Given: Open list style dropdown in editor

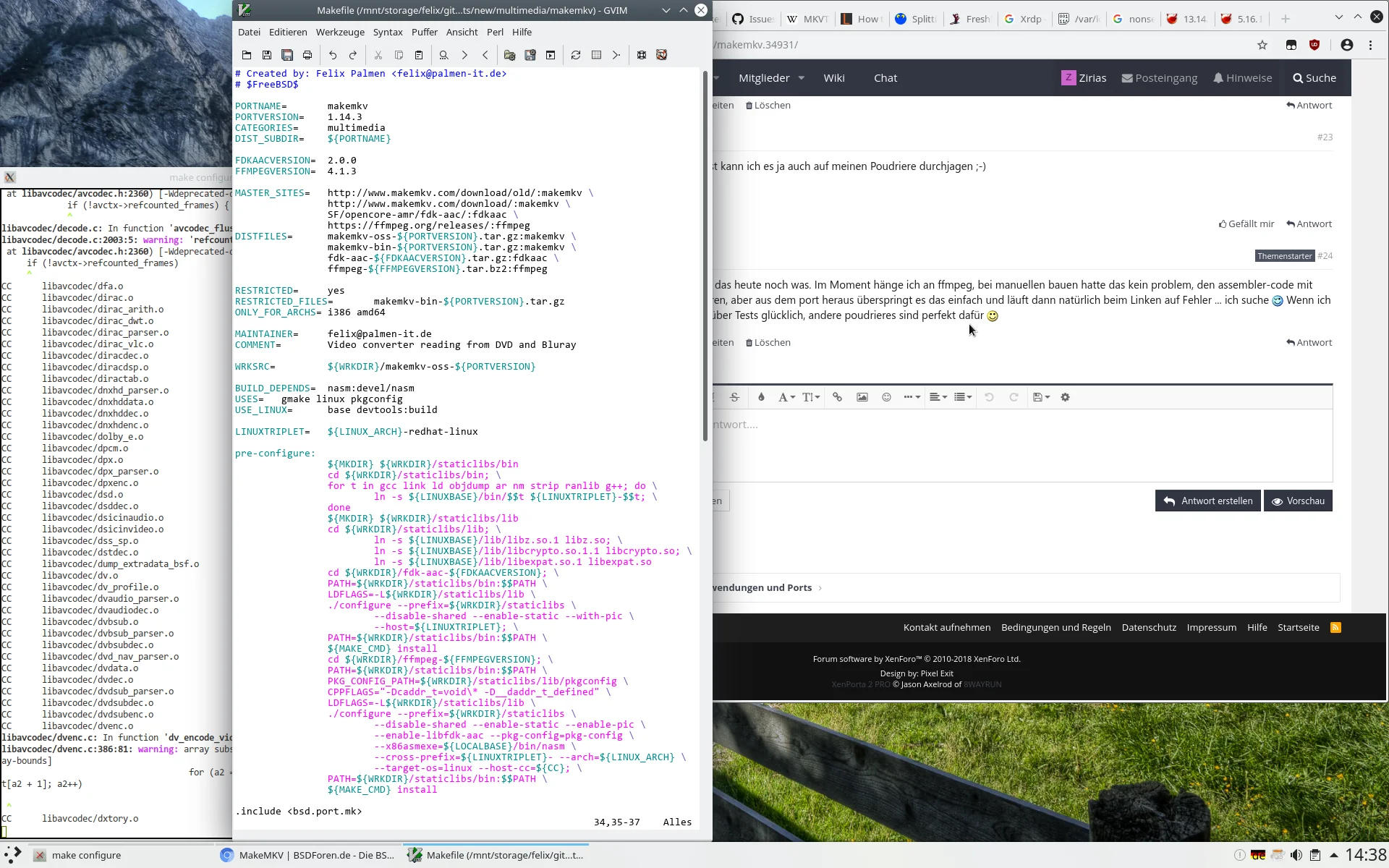Looking at the screenshot, I should click(963, 397).
